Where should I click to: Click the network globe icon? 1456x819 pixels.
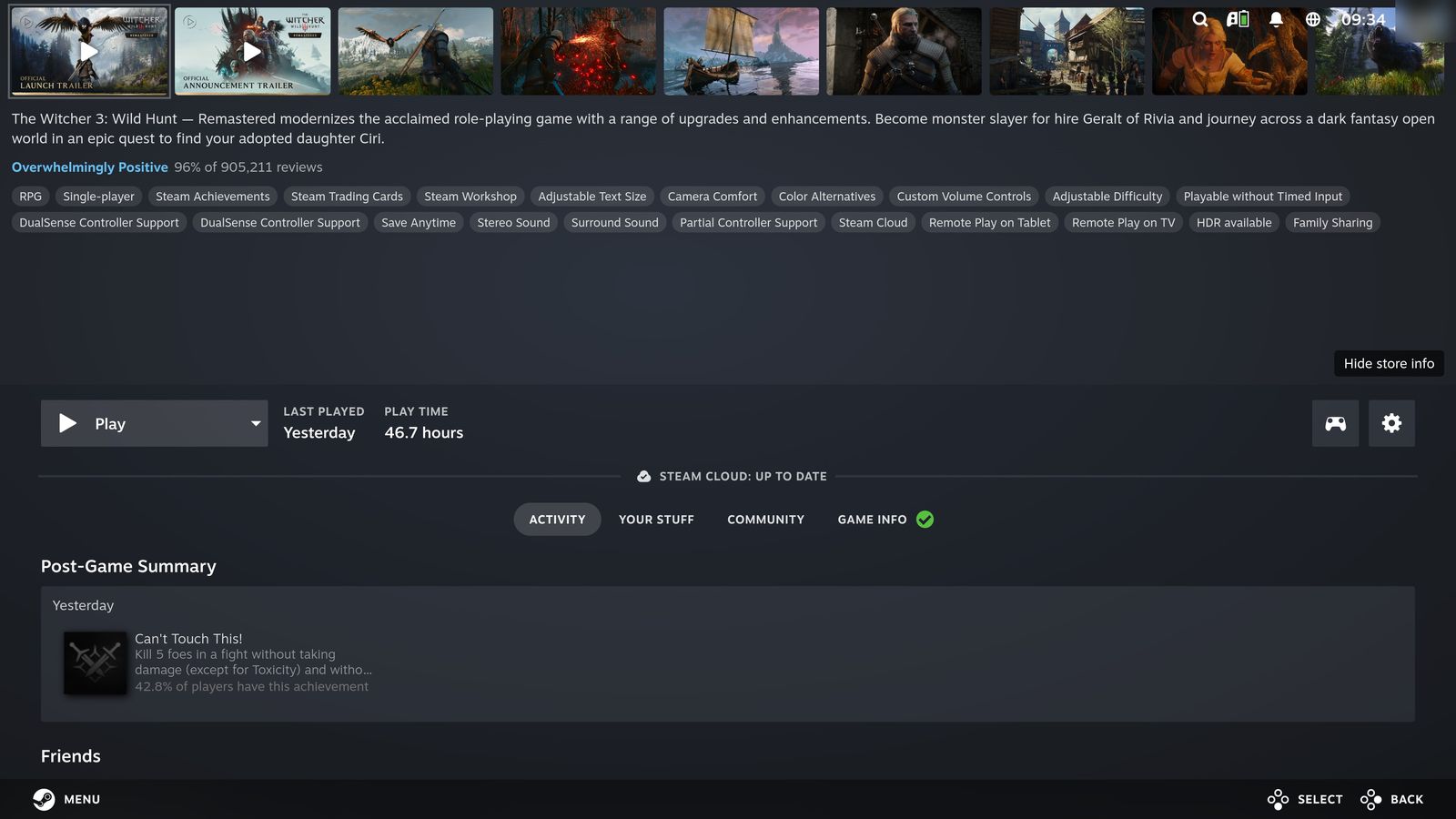point(1312,19)
